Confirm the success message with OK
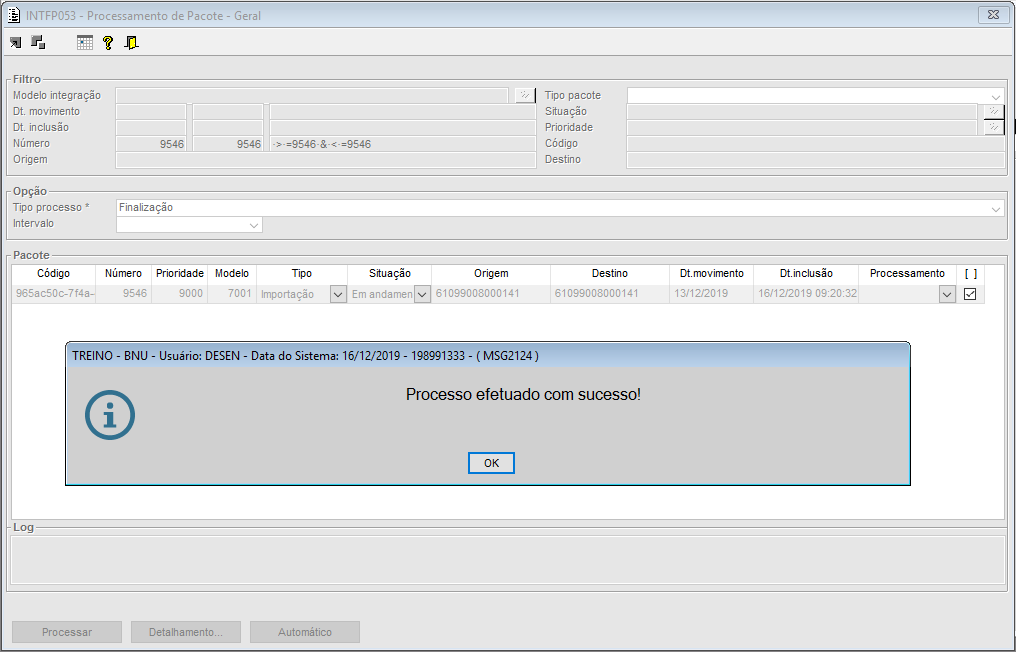The height and width of the screenshot is (652, 1016). (x=491, y=463)
